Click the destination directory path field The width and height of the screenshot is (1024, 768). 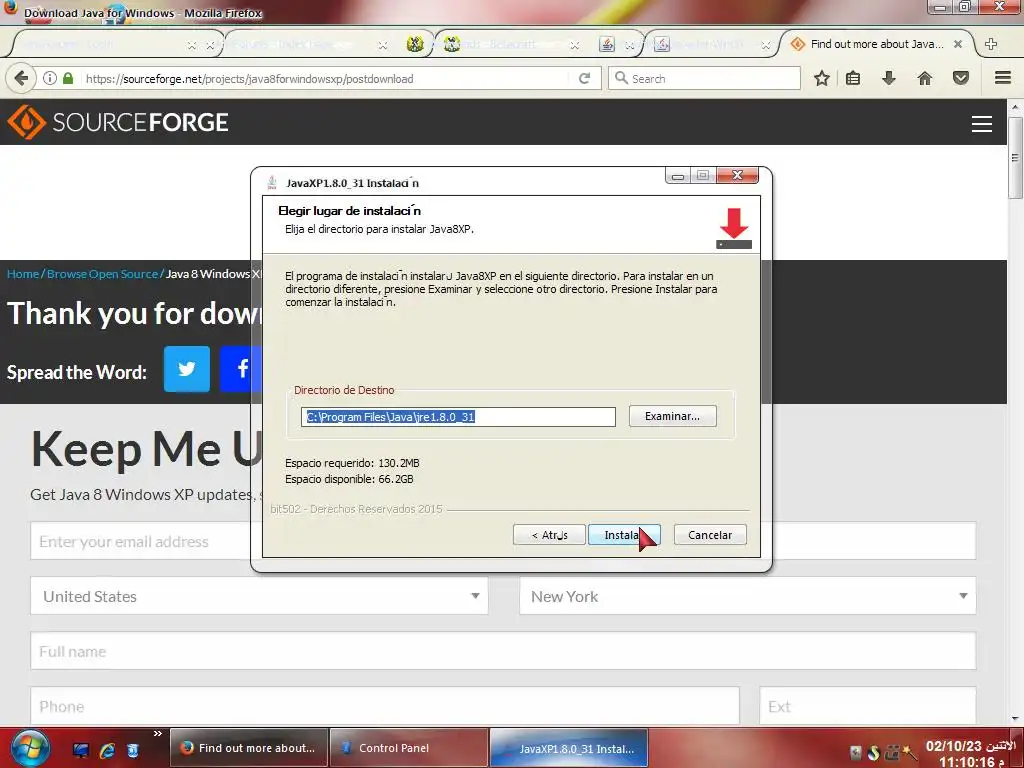pyautogui.click(x=458, y=417)
